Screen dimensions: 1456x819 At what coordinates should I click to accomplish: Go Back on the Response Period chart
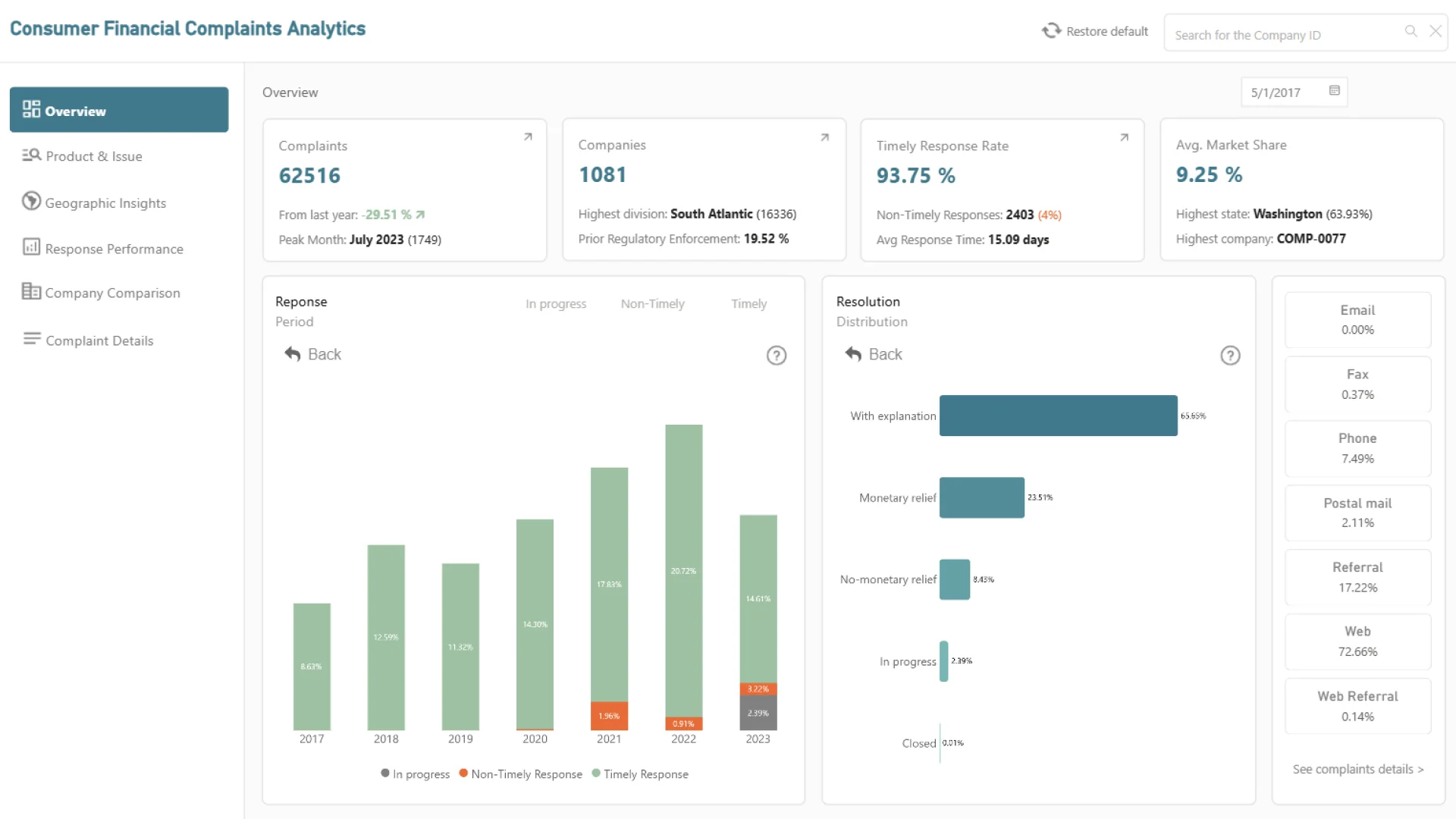click(312, 354)
